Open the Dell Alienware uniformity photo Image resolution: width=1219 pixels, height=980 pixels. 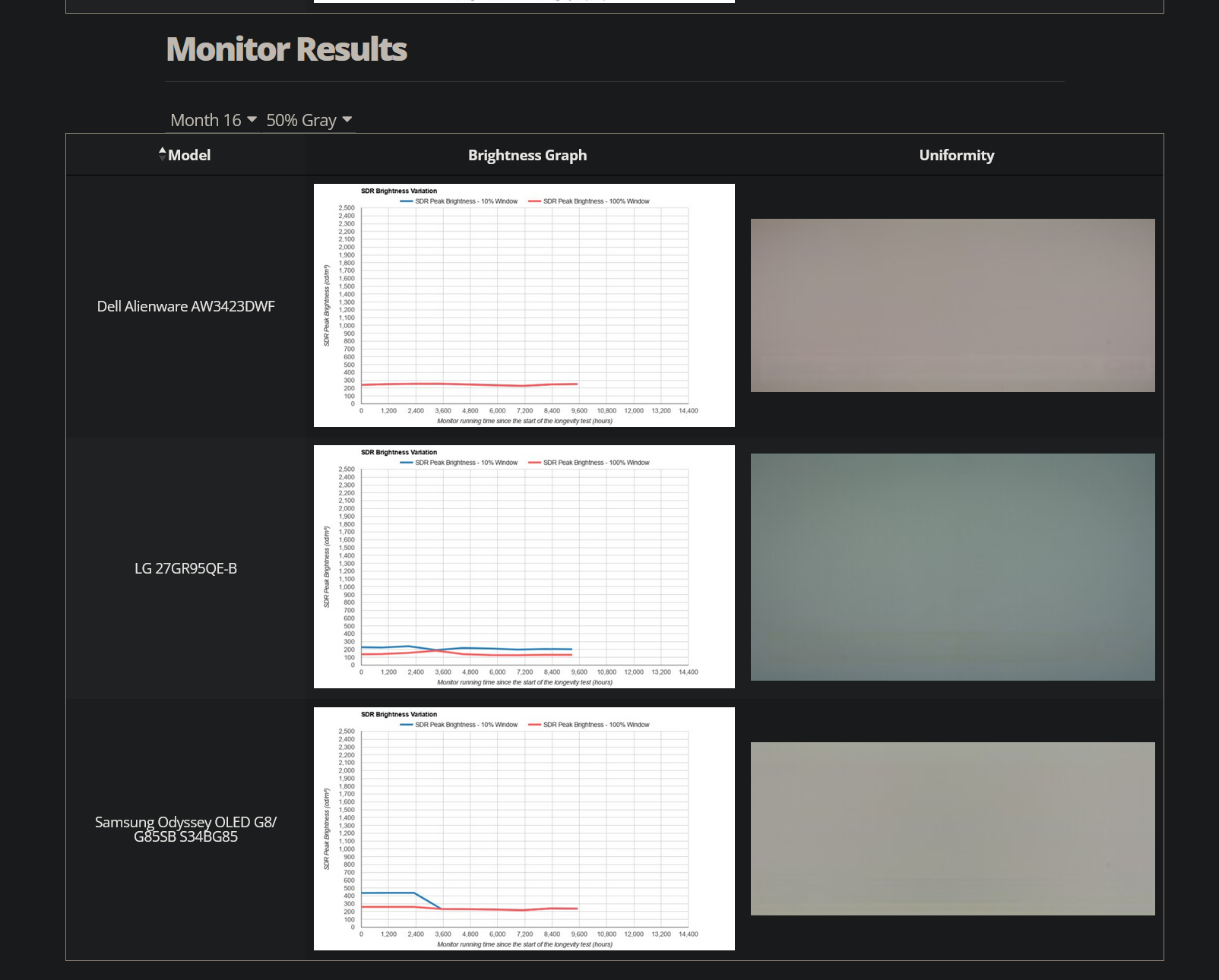click(x=953, y=305)
